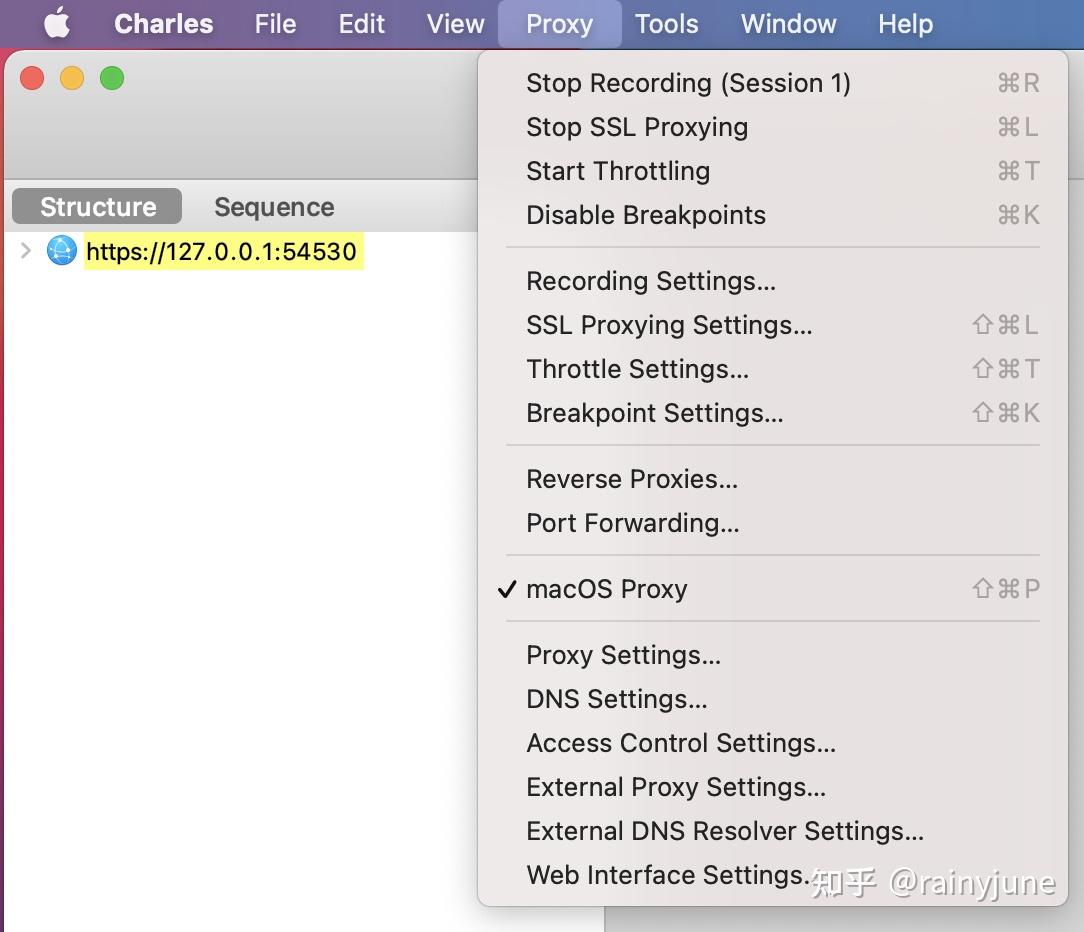This screenshot has height=932, width=1084.
Task: Select the Structure tab
Action: click(97, 207)
